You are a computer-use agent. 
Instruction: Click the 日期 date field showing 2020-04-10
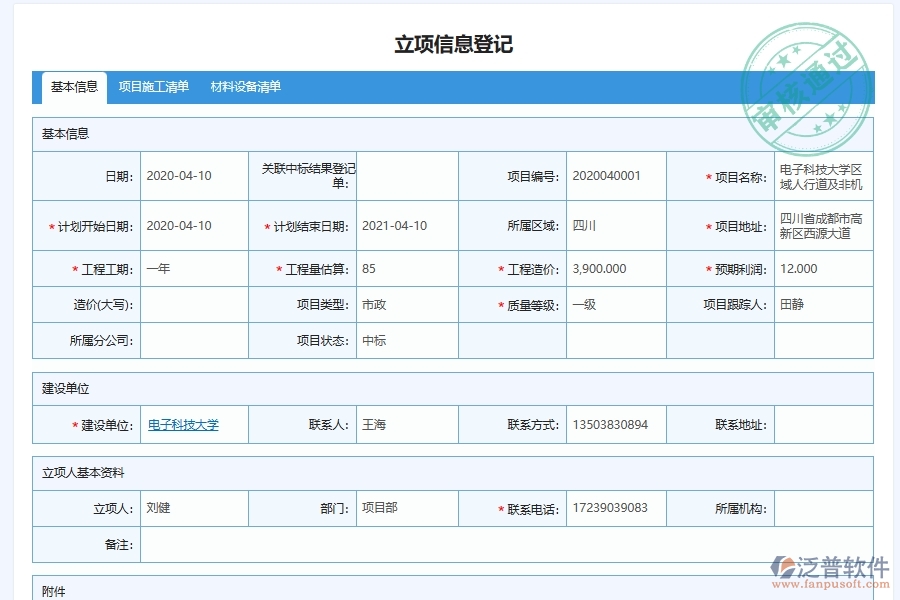click(x=190, y=175)
